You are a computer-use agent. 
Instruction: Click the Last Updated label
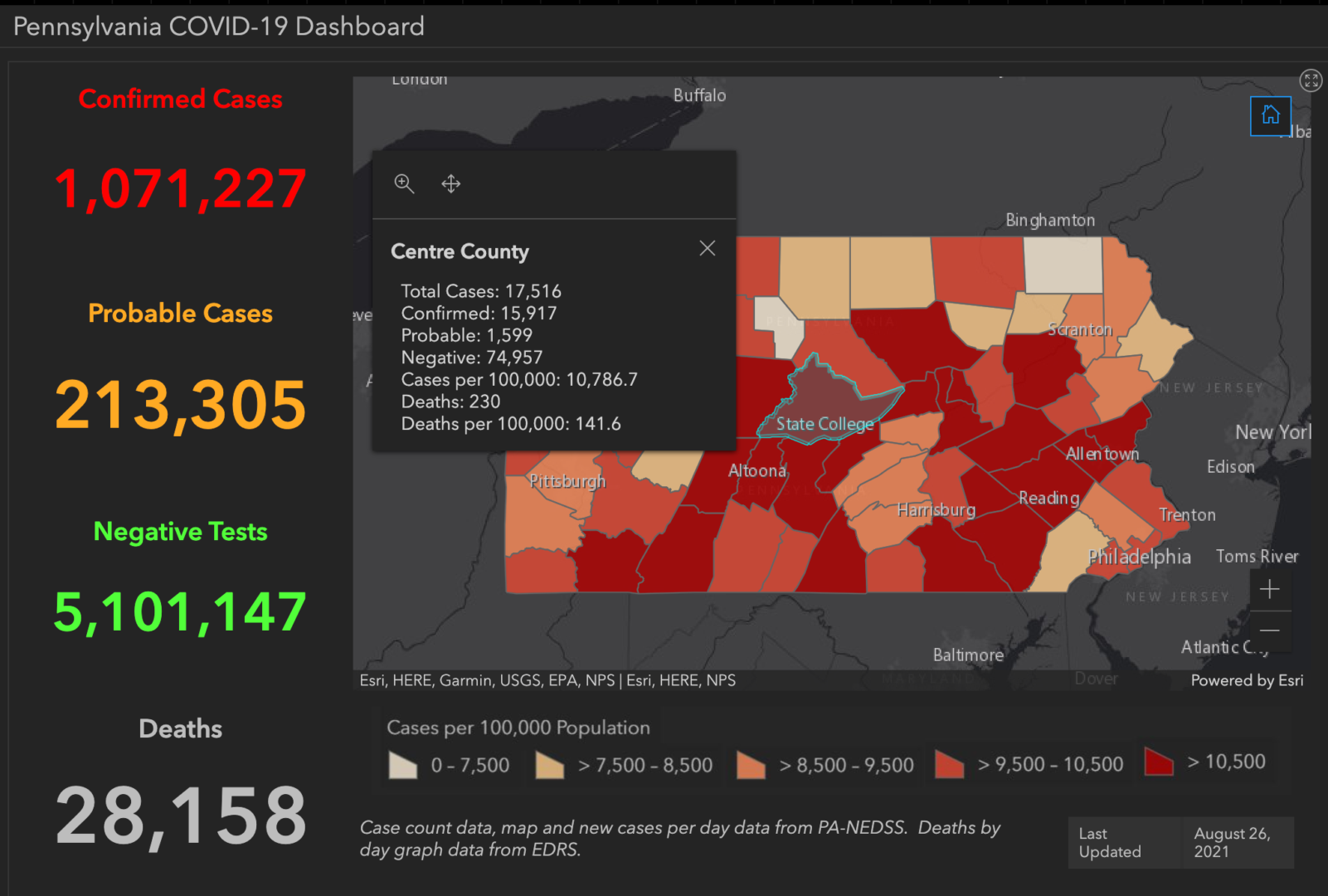(1109, 843)
